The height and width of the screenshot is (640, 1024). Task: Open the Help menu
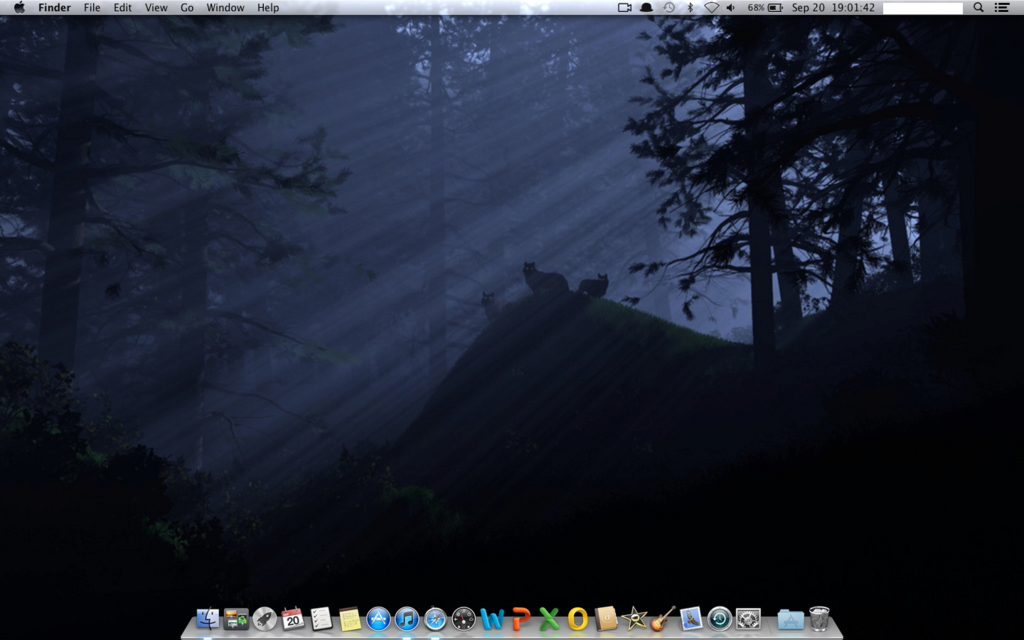coord(268,7)
